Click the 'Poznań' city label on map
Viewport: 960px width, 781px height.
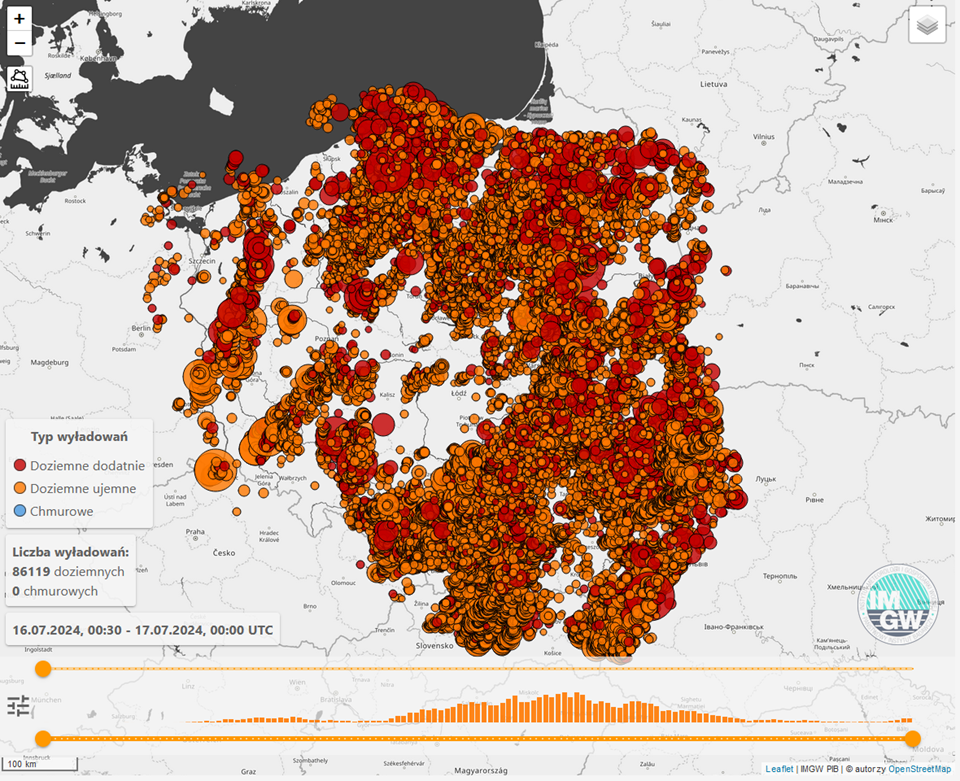coord(327,338)
